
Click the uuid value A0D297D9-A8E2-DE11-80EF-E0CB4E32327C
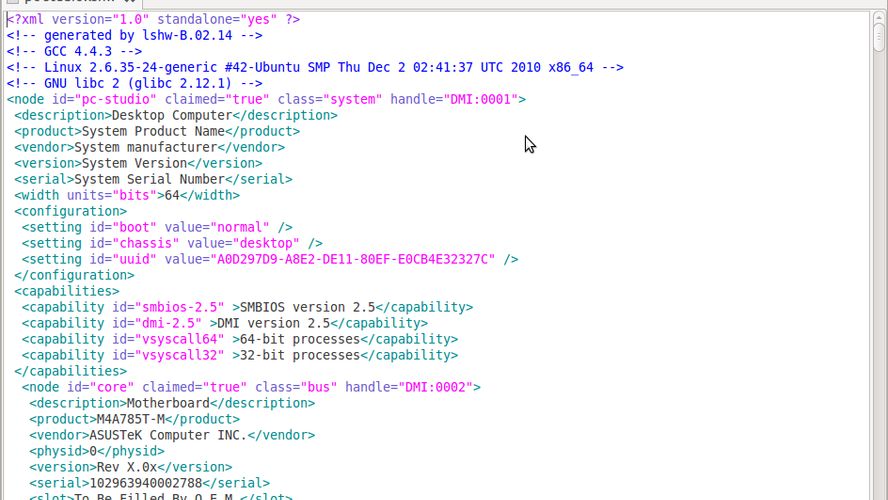(353, 259)
